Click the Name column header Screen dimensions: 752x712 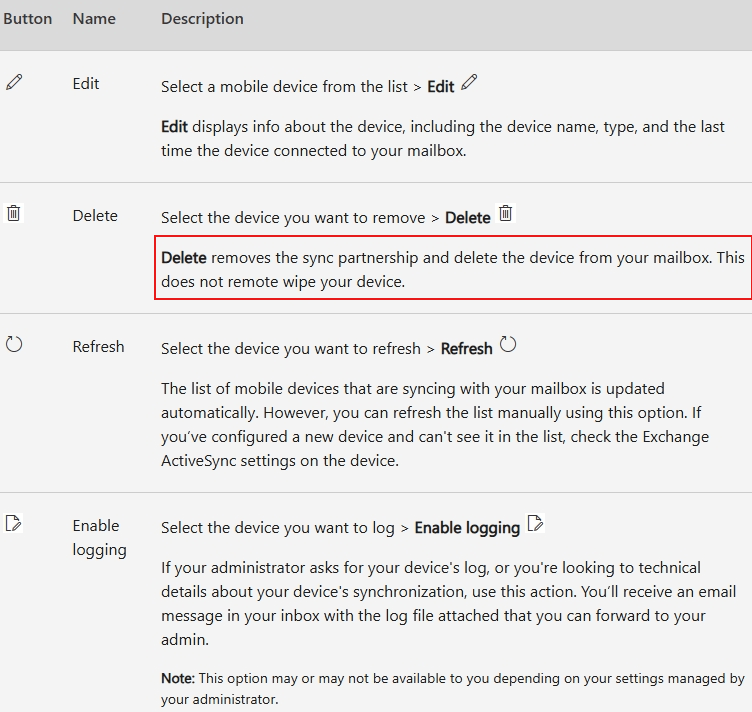[94, 19]
